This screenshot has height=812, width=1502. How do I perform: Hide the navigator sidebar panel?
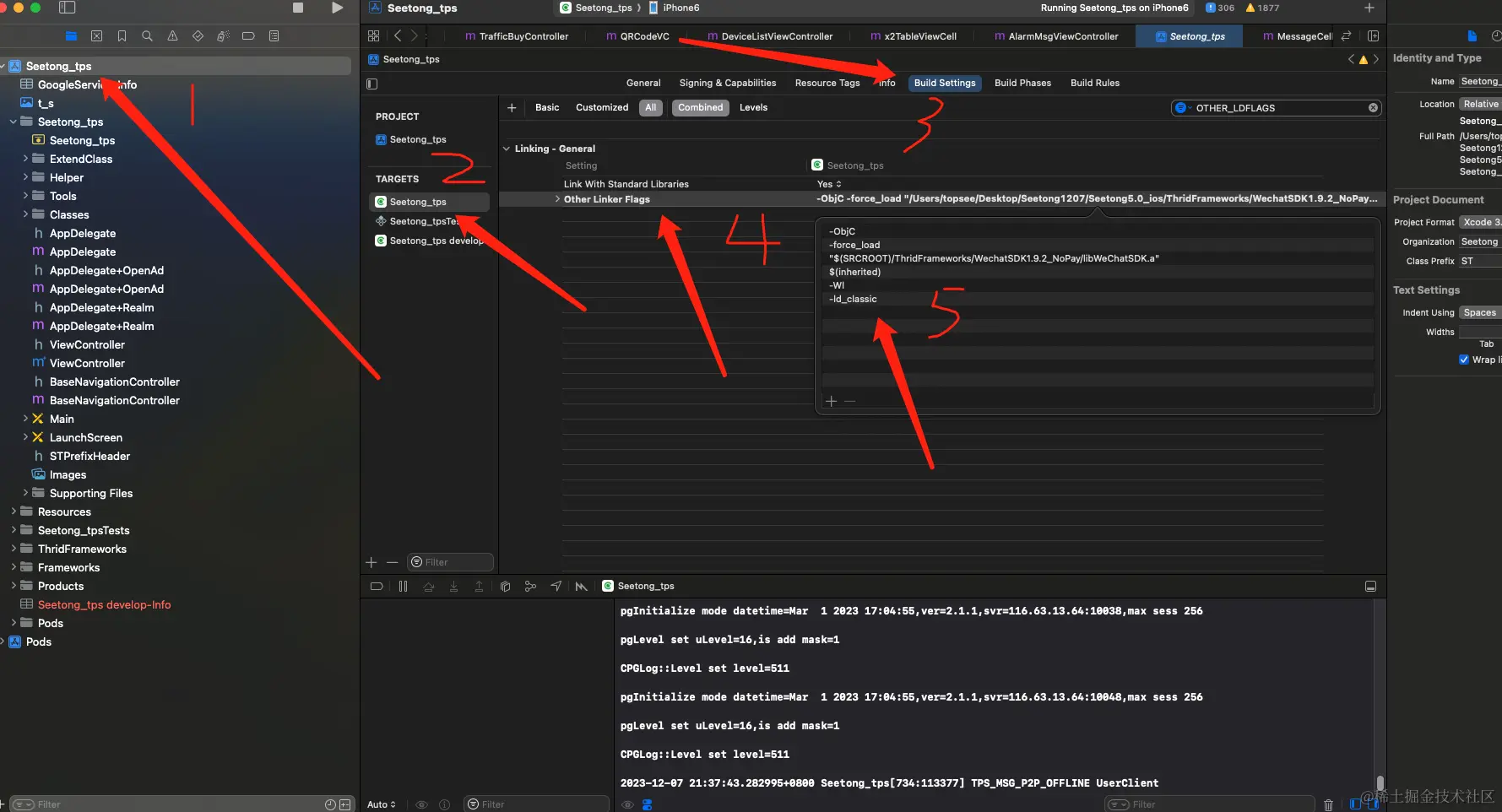point(68,8)
